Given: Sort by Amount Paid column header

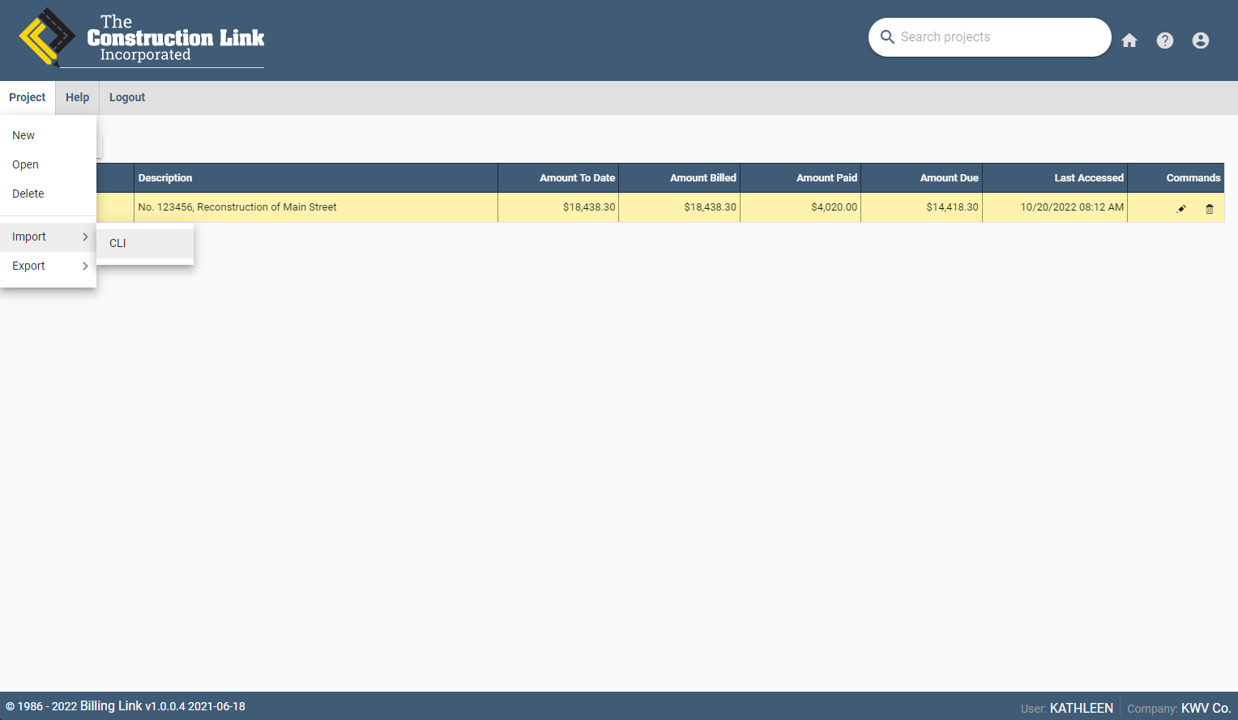Looking at the screenshot, I should pos(800,178).
